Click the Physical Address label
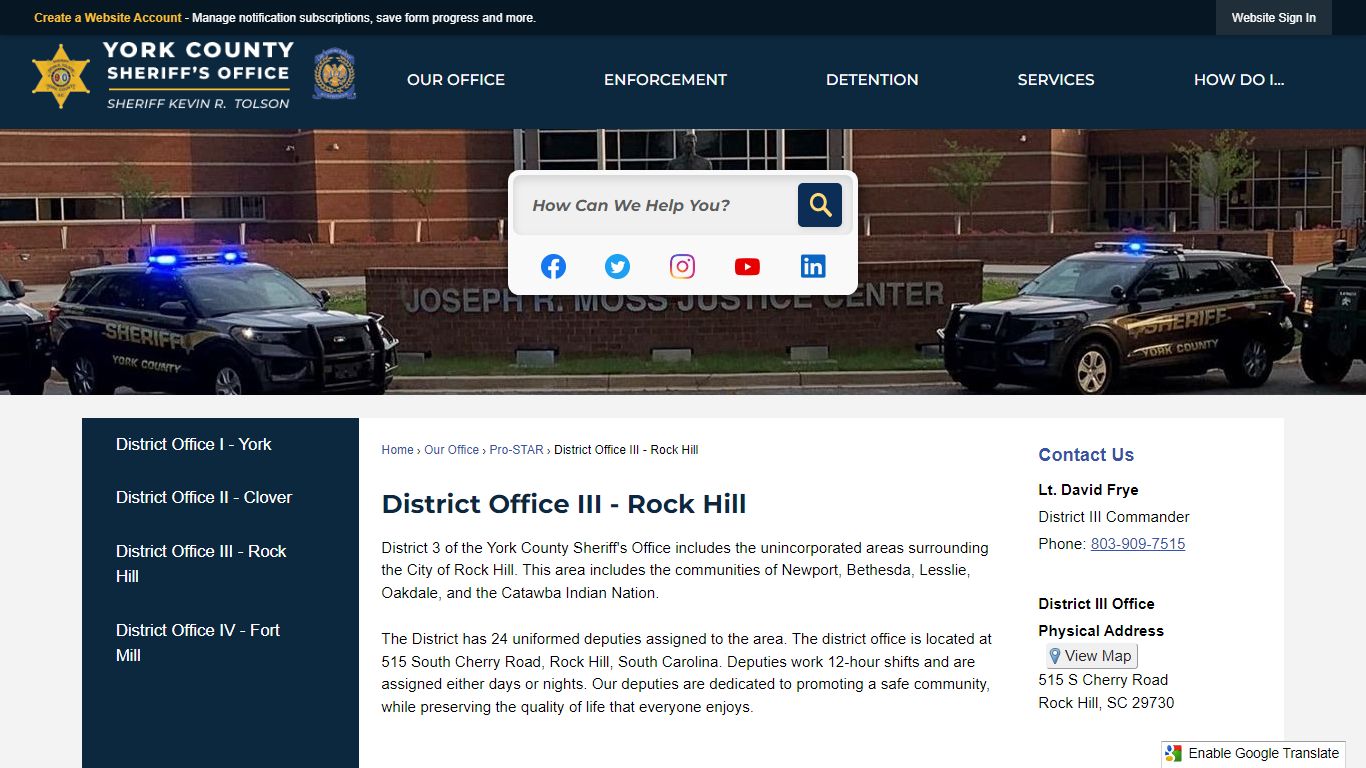The height and width of the screenshot is (768, 1366). tap(1101, 631)
